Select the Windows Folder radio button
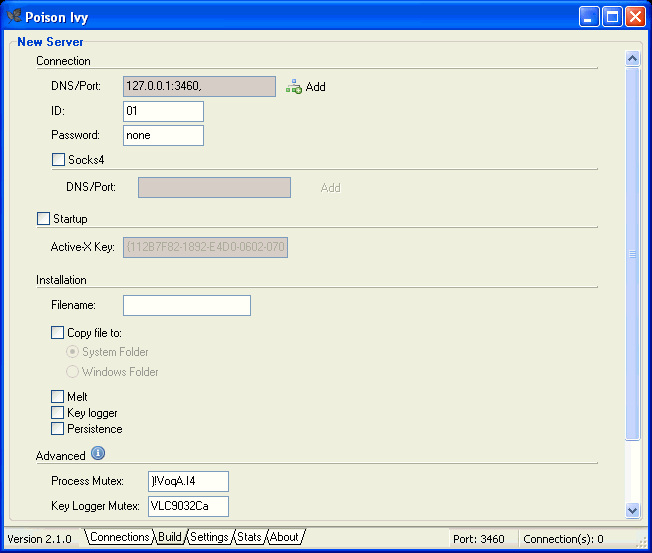This screenshot has height=553, width=652. (73, 372)
